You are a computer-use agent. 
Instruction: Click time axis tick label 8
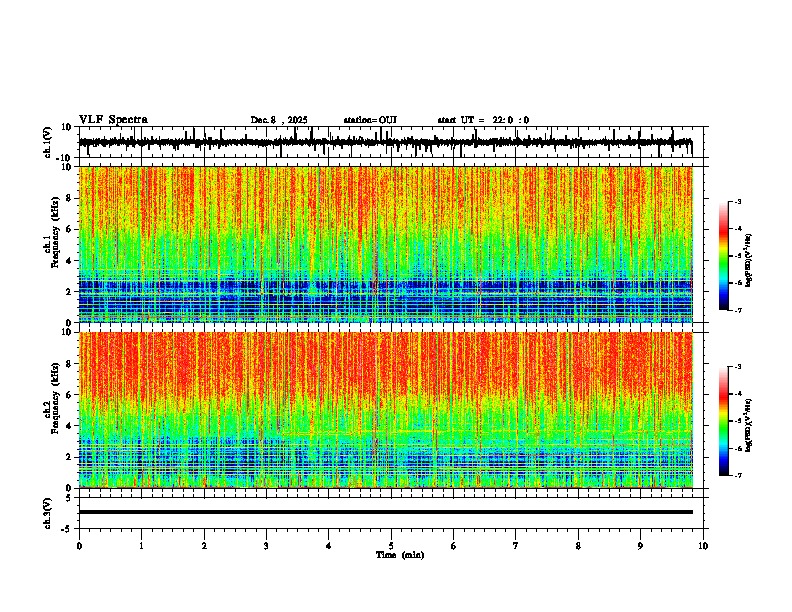point(578,546)
